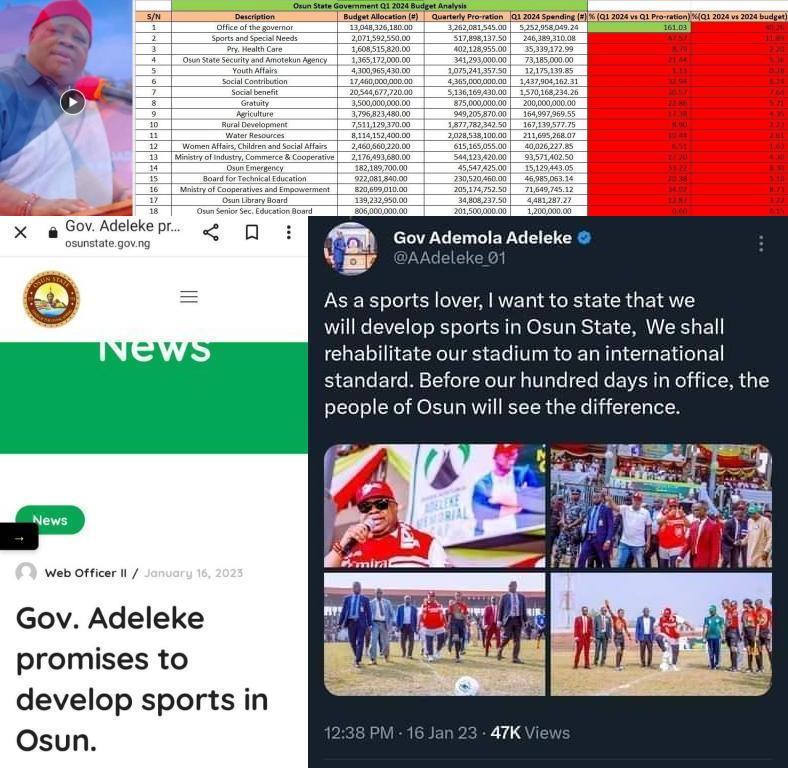
Task: Bookmark the page with bookmark icon
Action: (x=252, y=232)
